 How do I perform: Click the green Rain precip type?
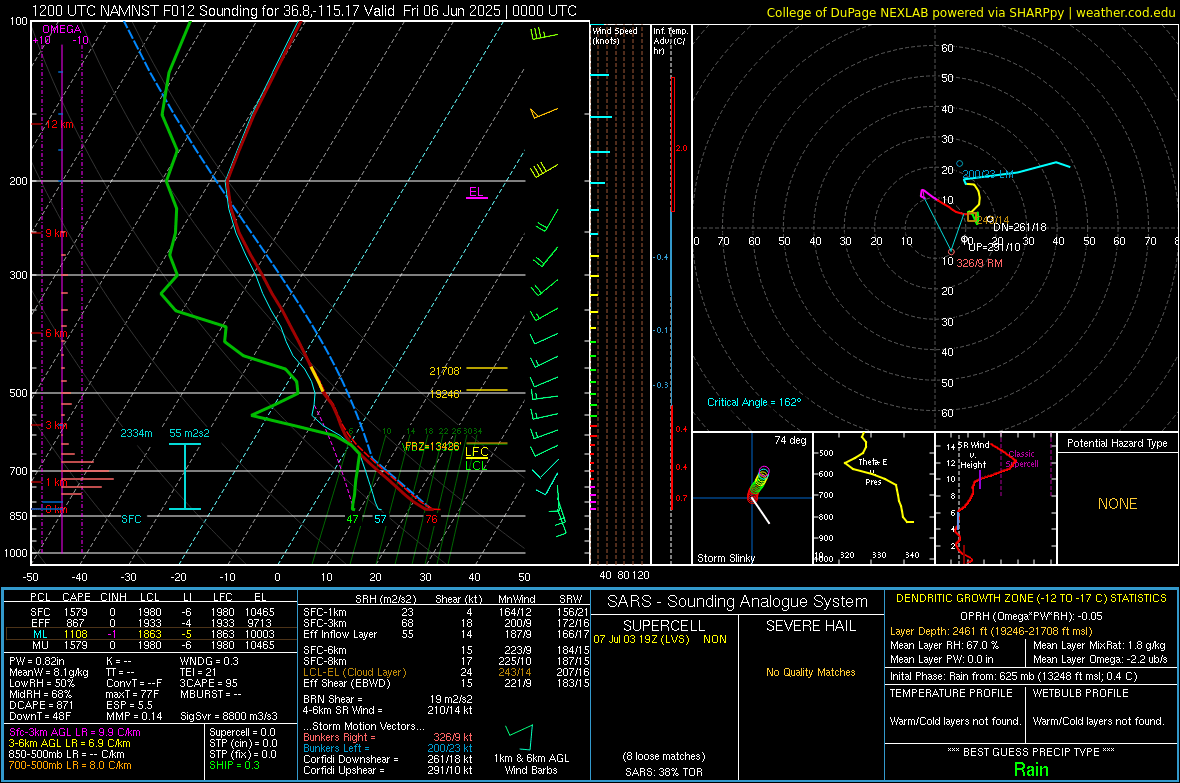coord(1031,769)
